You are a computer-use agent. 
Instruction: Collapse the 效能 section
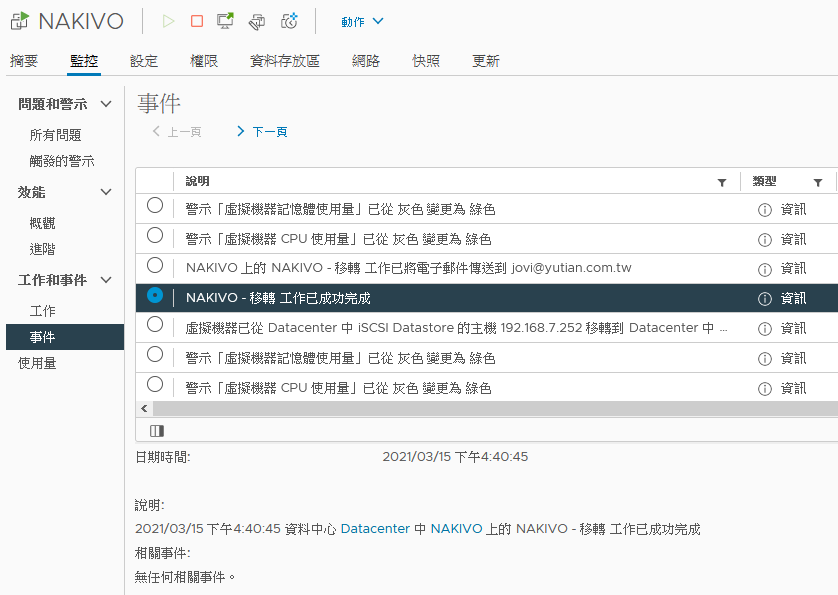pyautogui.click(x=106, y=192)
